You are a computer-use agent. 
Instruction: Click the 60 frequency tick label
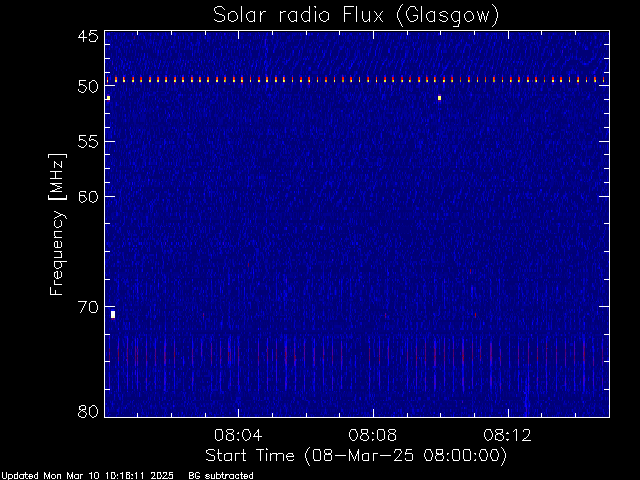[x=88, y=197]
